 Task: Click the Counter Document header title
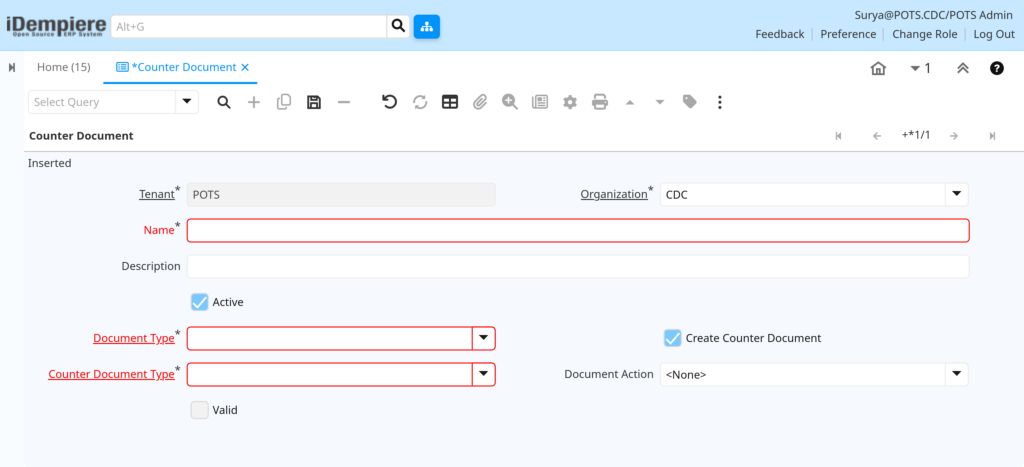(82, 136)
